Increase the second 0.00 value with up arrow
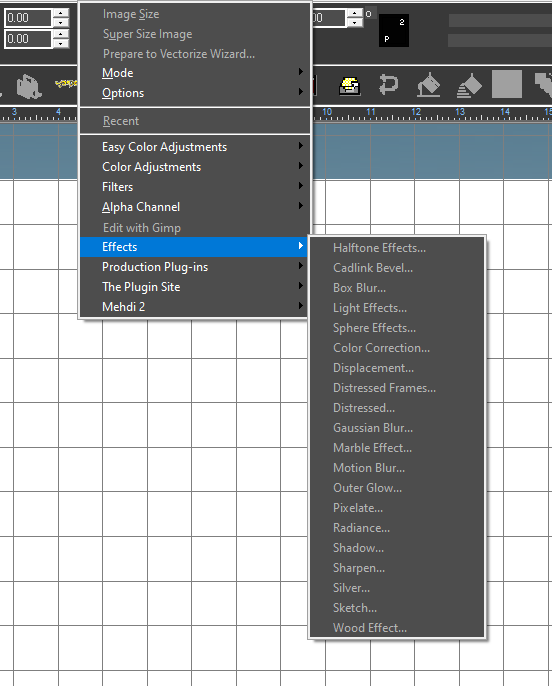Screen dimensions: 552x686 pos(61,34)
